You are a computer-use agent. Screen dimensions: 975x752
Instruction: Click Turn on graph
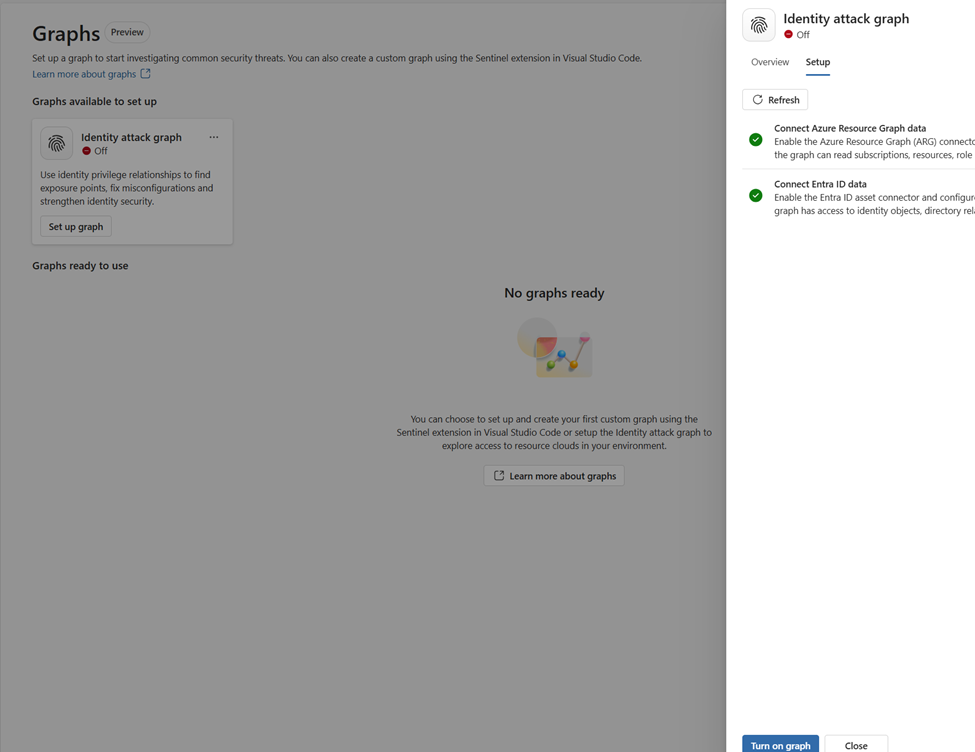tap(780, 744)
